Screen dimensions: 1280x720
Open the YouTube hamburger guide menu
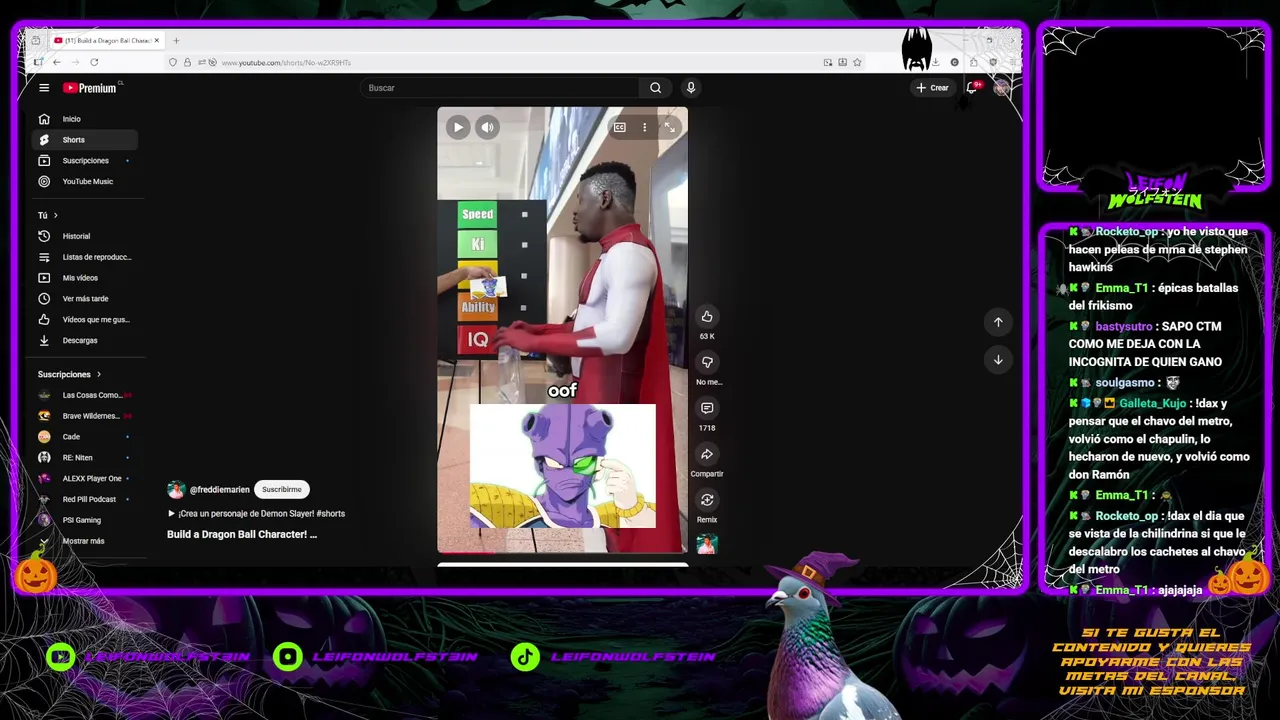point(44,88)
